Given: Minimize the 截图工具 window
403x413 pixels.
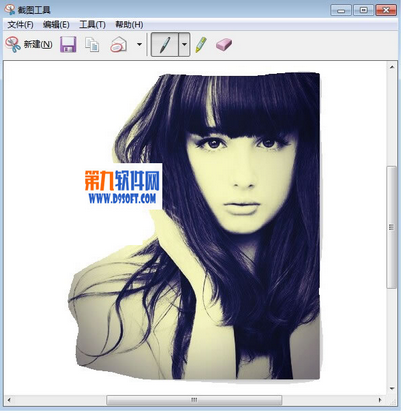Looking at the screenshot, I should [x=341, y=10].
